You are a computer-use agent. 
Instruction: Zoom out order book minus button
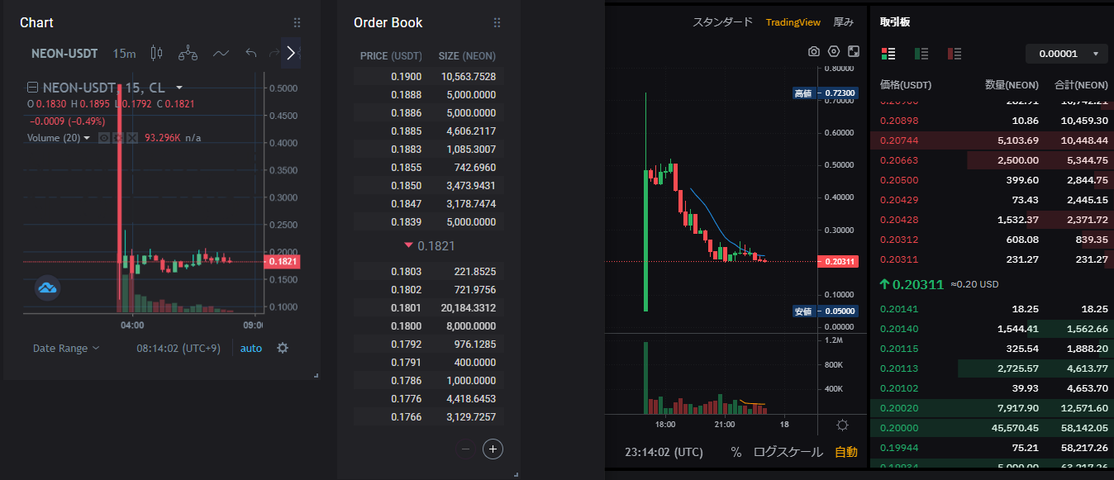click(465, 449)
